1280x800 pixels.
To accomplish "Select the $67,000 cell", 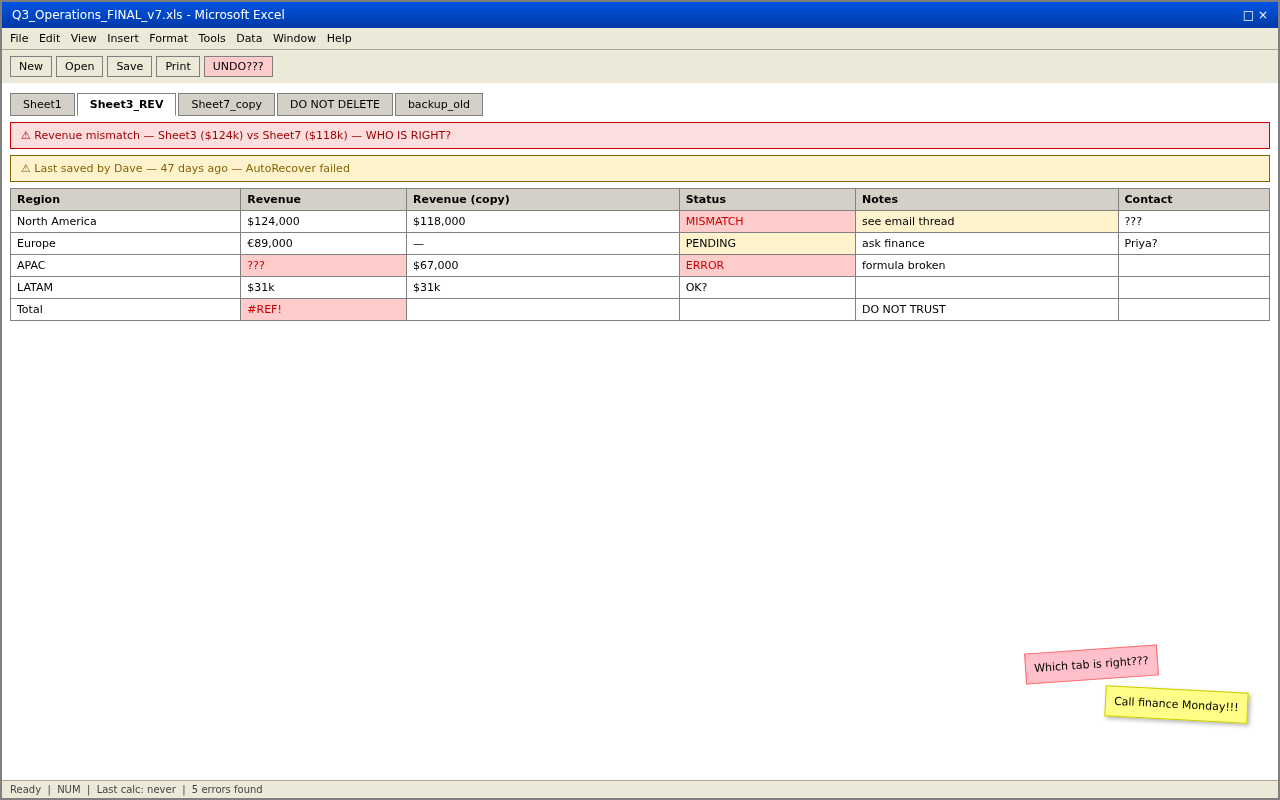I will 543,266.
